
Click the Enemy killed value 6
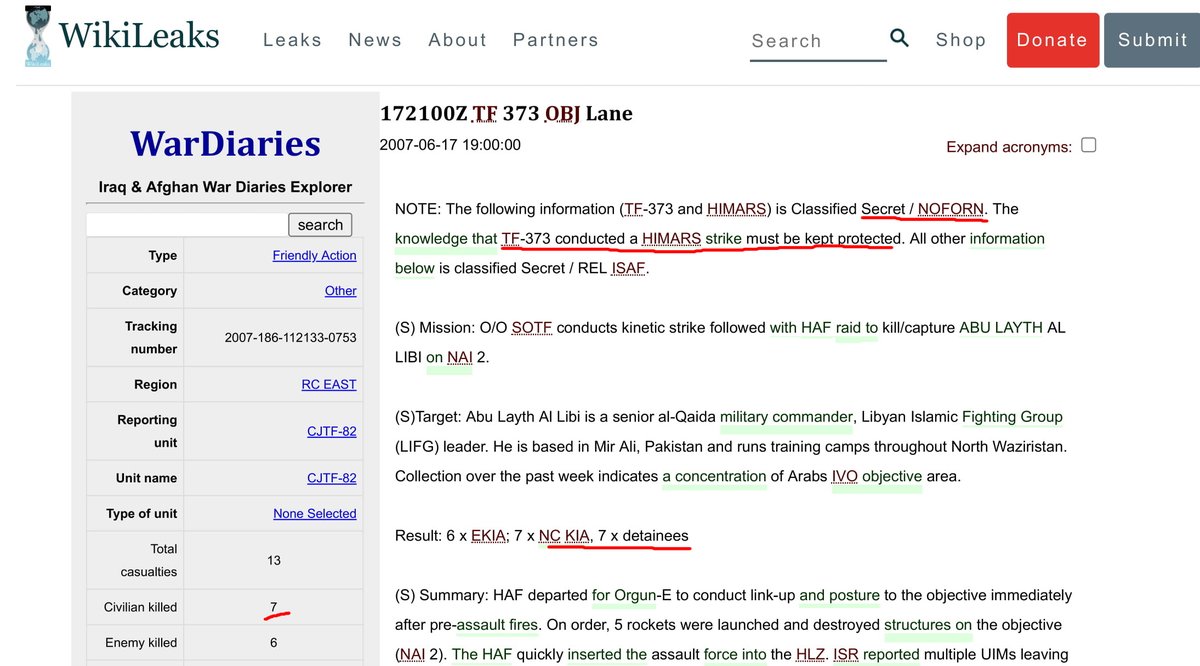pyautogui.click(x=273, y=642)
